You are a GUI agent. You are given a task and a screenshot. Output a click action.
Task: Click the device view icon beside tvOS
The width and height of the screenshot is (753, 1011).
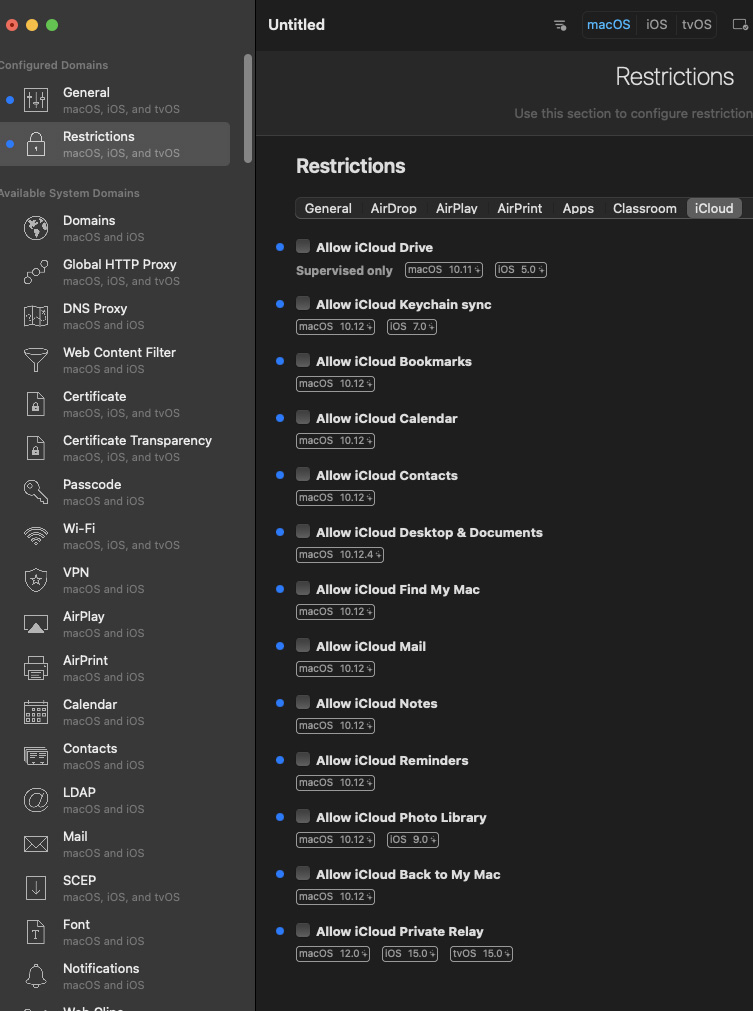(740, 25)
